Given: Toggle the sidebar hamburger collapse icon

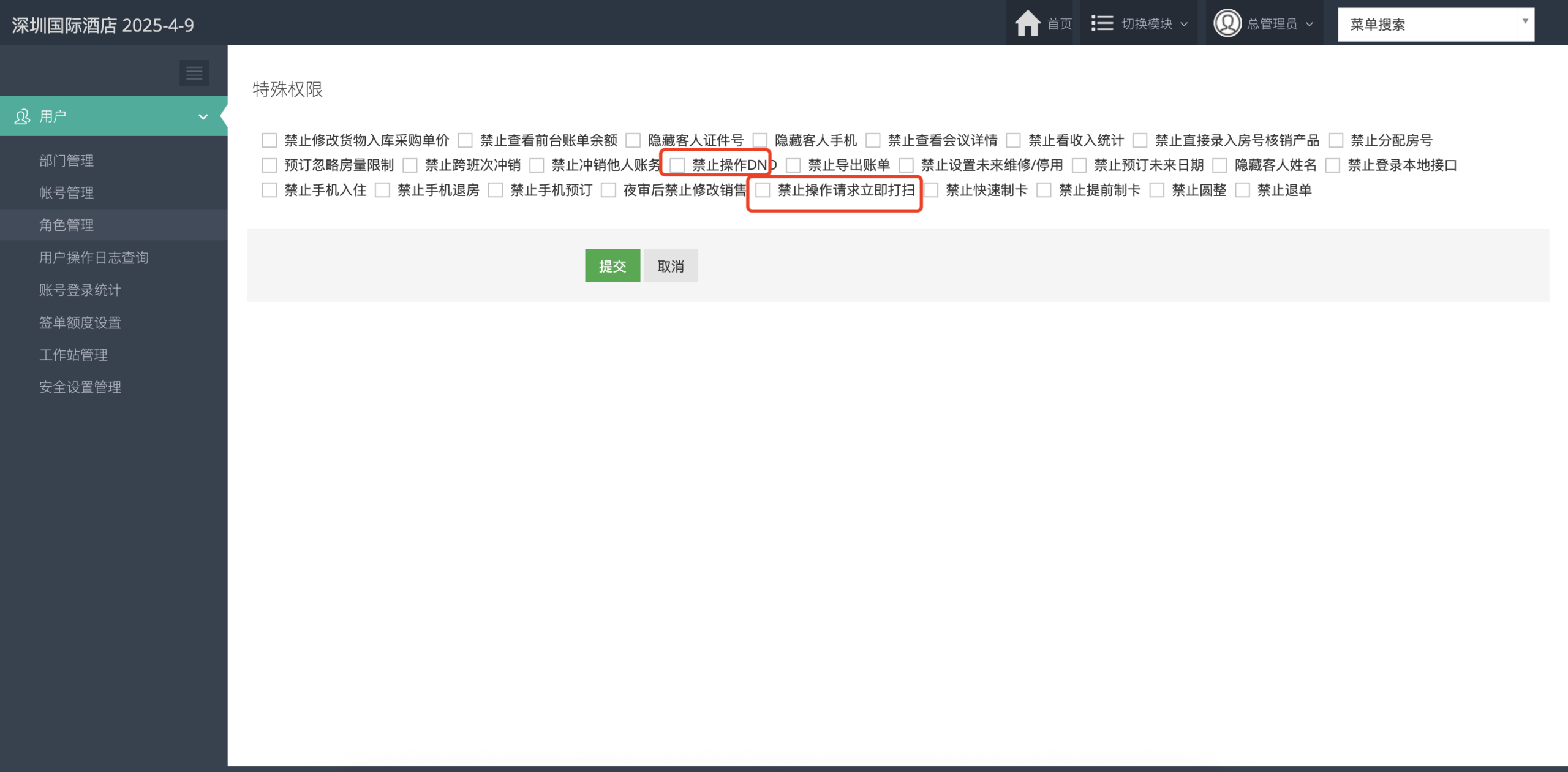Looking at the screenshot, I should pyautogui.click(x=194, y=73).
